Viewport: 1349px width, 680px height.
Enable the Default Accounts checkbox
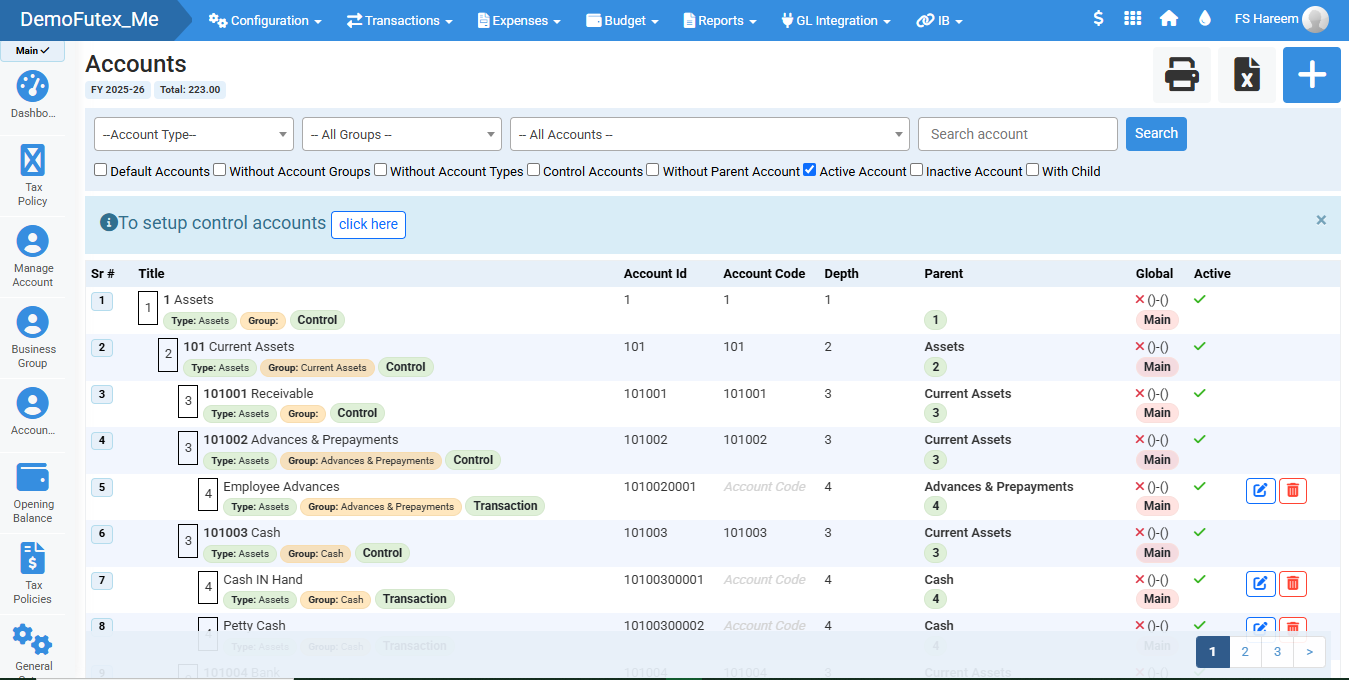click(101, 170)
